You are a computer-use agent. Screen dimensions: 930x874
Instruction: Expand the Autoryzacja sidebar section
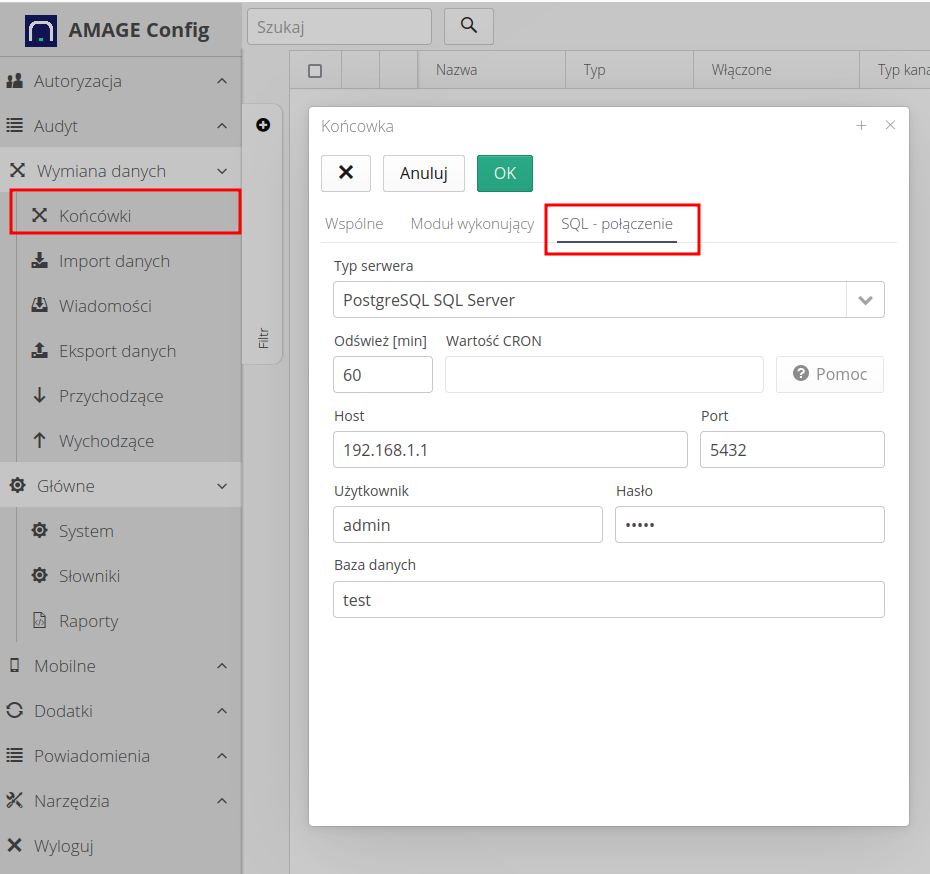pyautogui.click(x=120, y=81)
